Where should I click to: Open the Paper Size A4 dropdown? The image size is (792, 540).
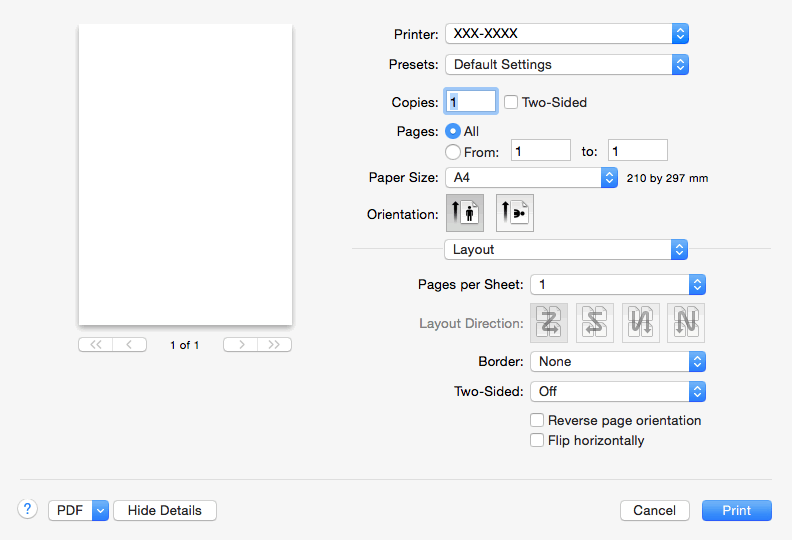click(531, 178)
